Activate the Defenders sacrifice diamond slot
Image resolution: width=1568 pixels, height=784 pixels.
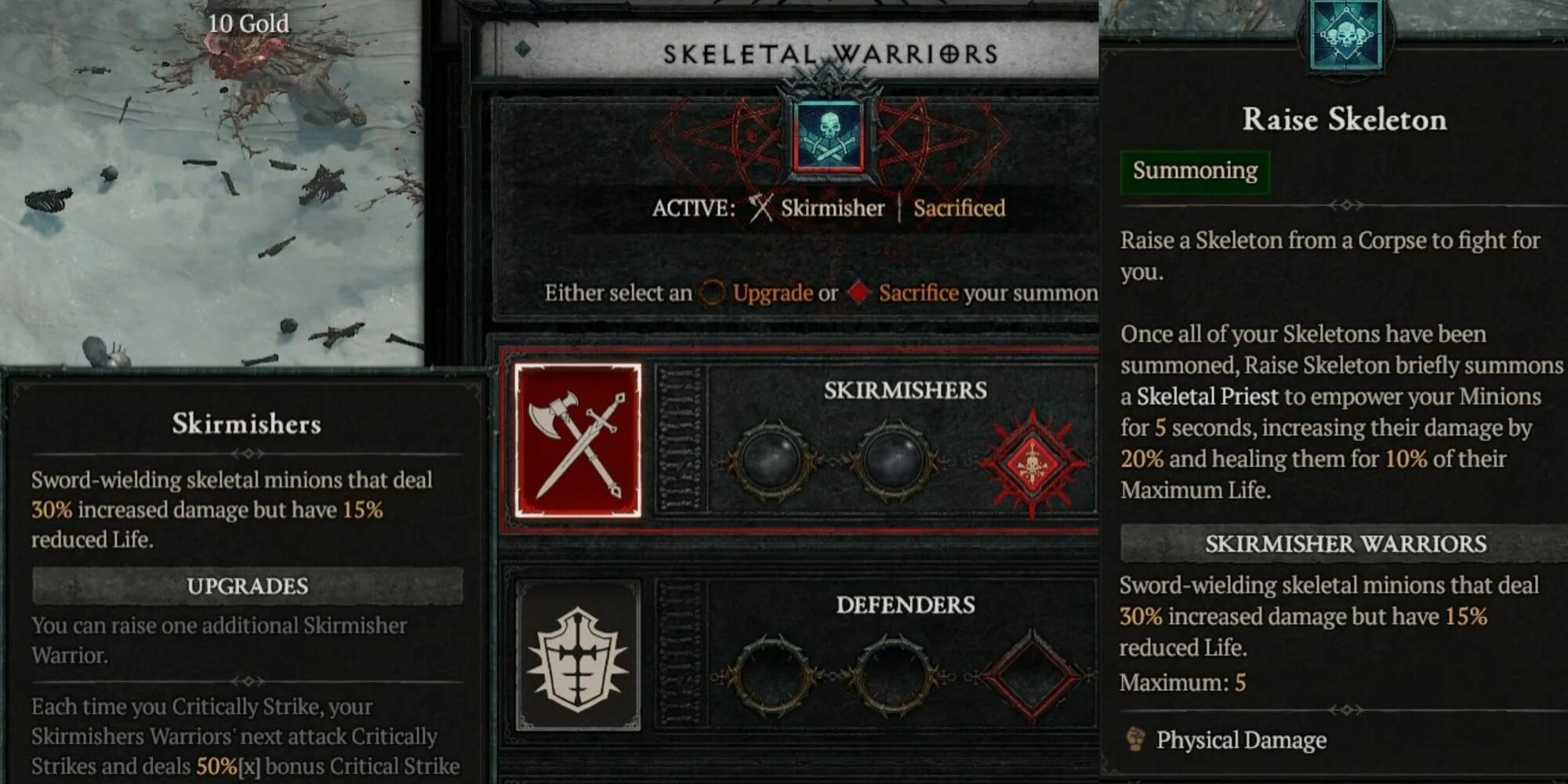pyautogui.click(x=1033, y=676)
